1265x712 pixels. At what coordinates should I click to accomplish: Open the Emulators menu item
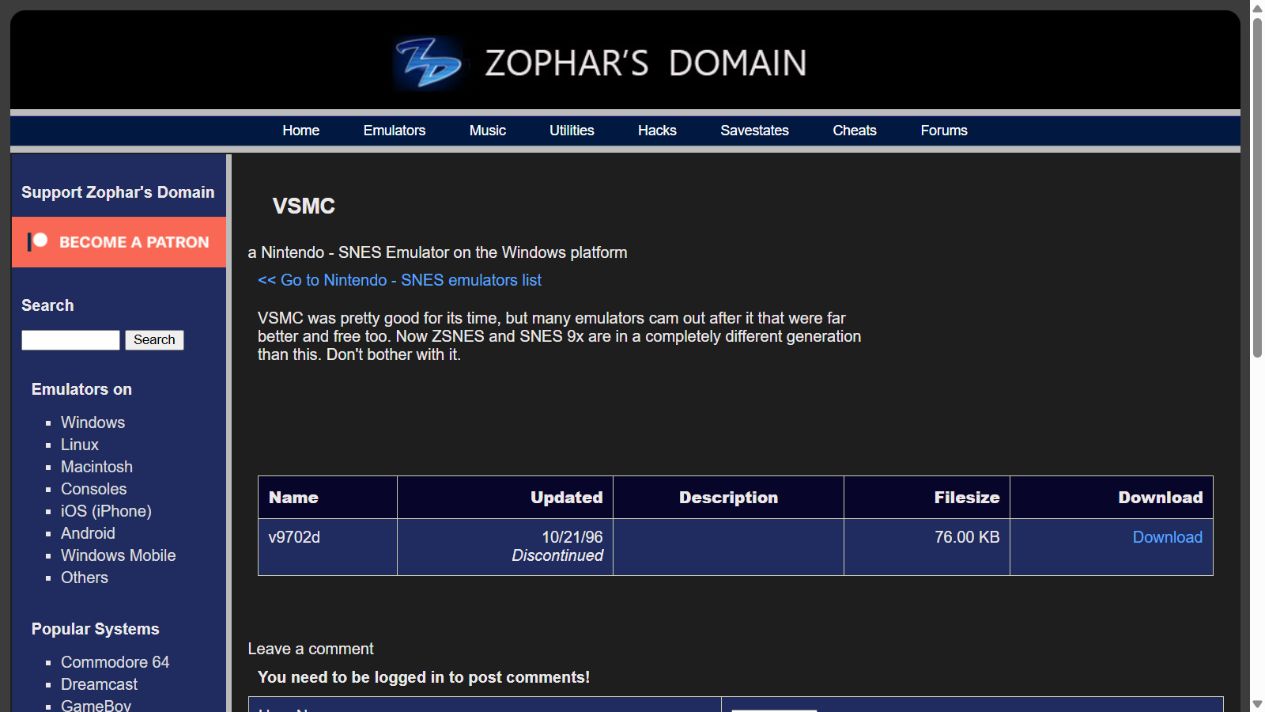click(x=394, y=130)
